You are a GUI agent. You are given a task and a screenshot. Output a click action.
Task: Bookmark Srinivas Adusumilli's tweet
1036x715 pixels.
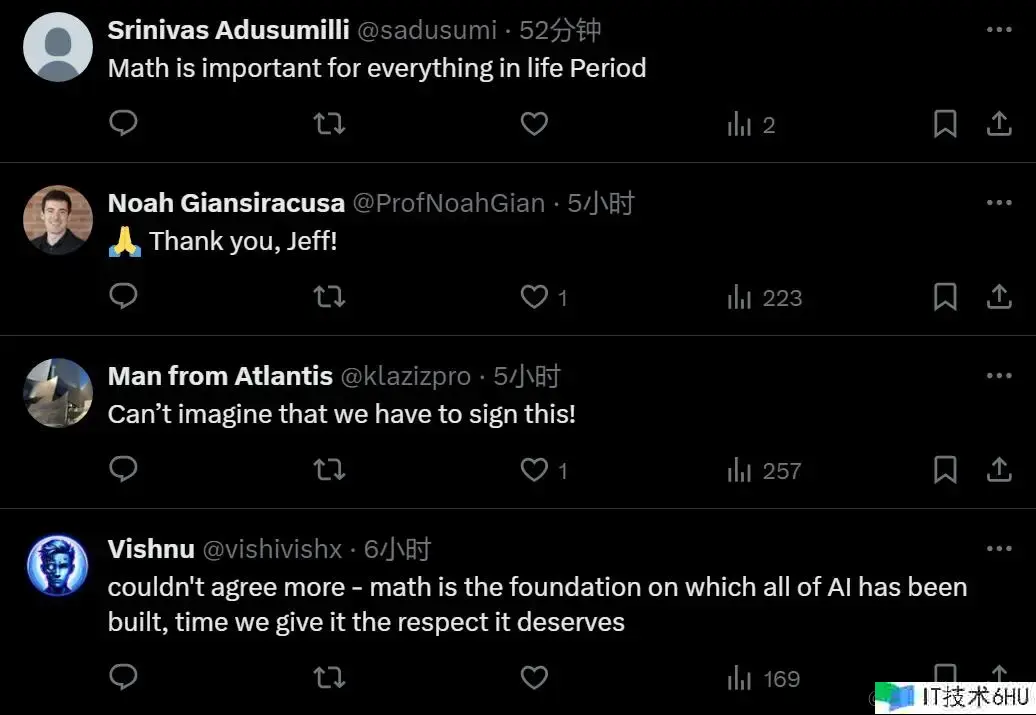pyautogui.click(x=945, y=124)
